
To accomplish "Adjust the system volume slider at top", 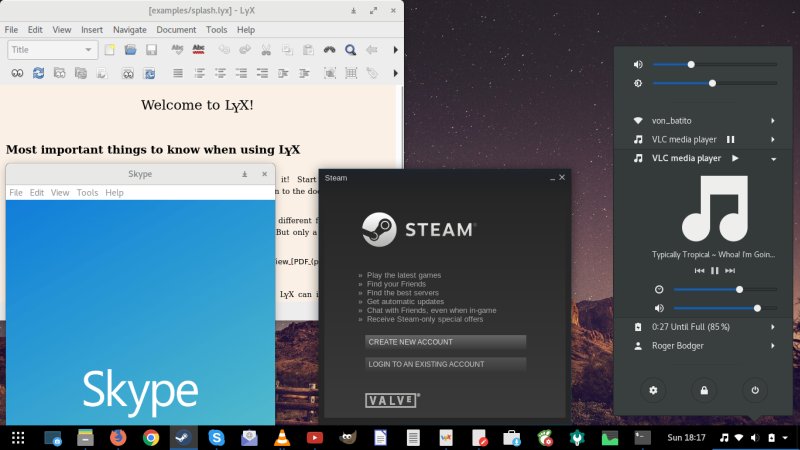I will (x=715, y=65).
